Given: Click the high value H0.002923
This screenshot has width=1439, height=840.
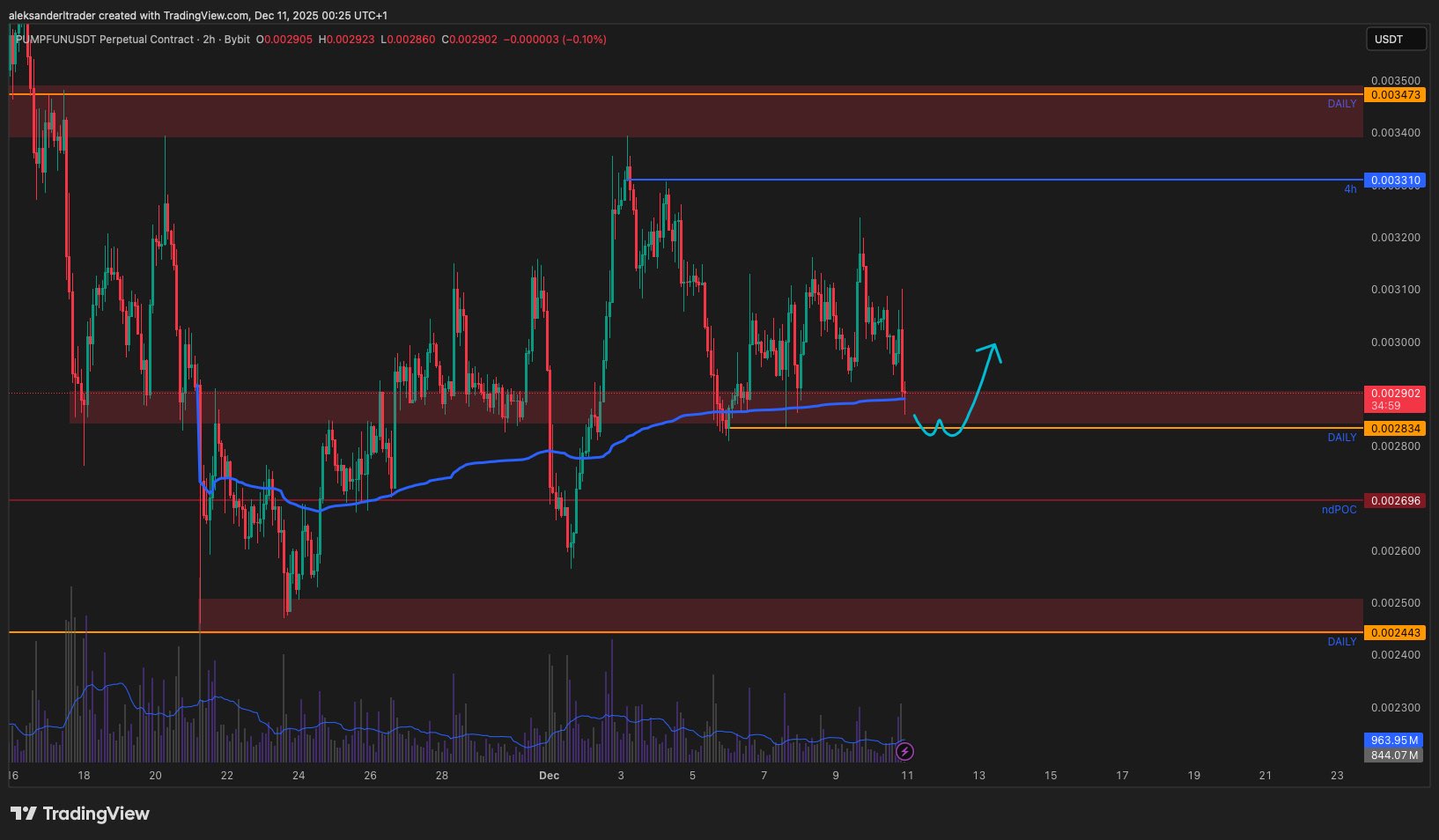Looking at the screenshot, I should pos(346,40).
